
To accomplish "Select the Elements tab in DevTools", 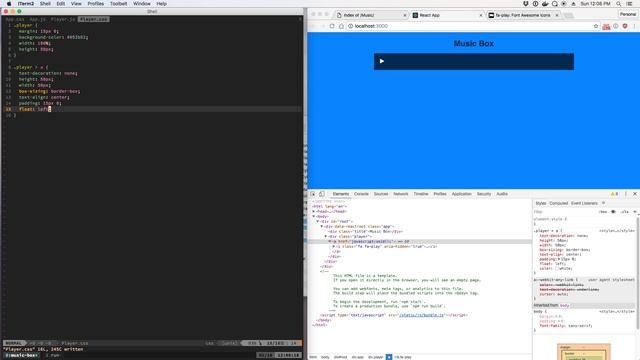I will pos(341,194).
